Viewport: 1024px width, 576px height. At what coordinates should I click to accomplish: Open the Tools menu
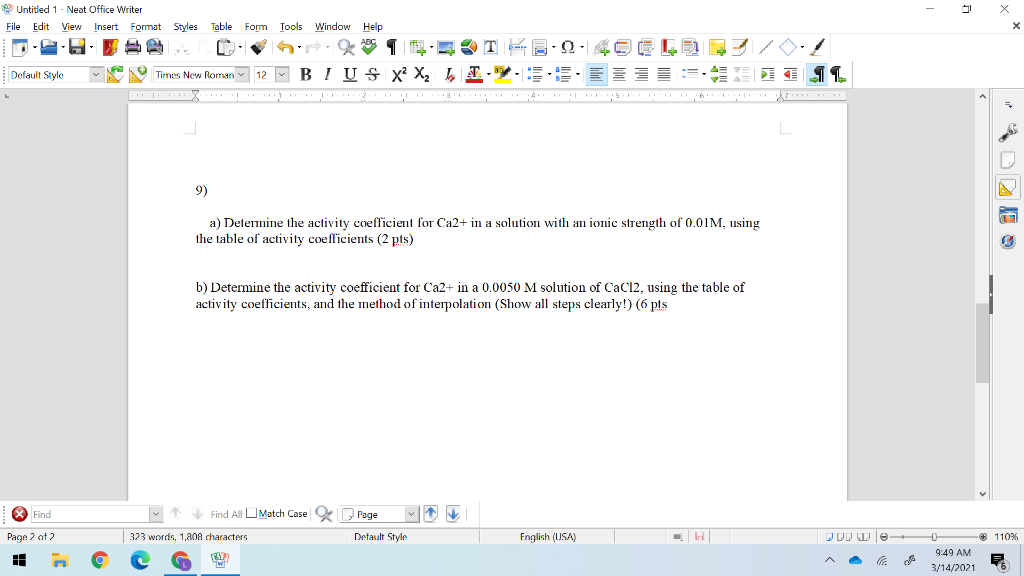click(x=291, y=27)
